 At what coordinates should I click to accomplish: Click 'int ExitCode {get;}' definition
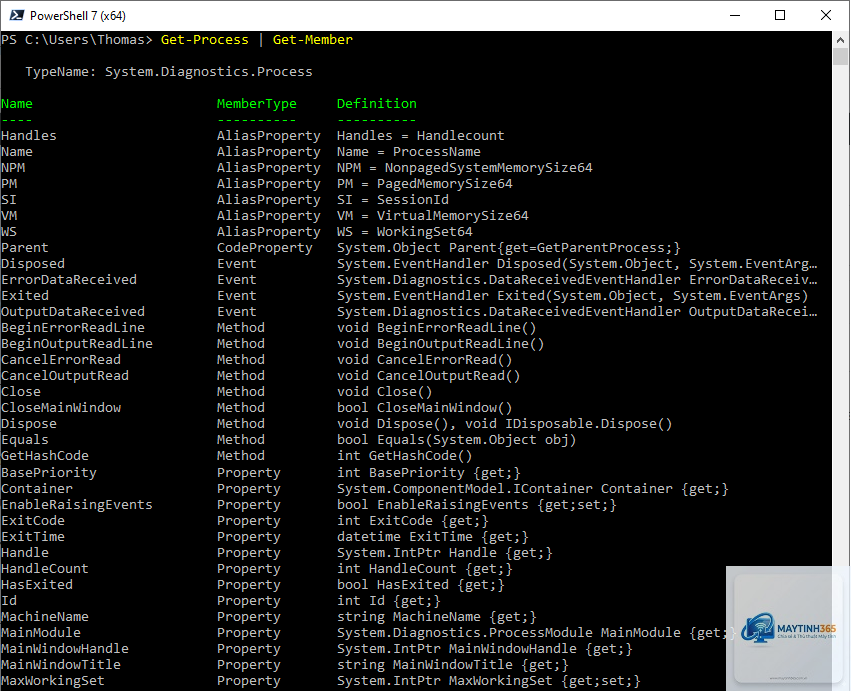pyautogui.click(x=412, y=521)
